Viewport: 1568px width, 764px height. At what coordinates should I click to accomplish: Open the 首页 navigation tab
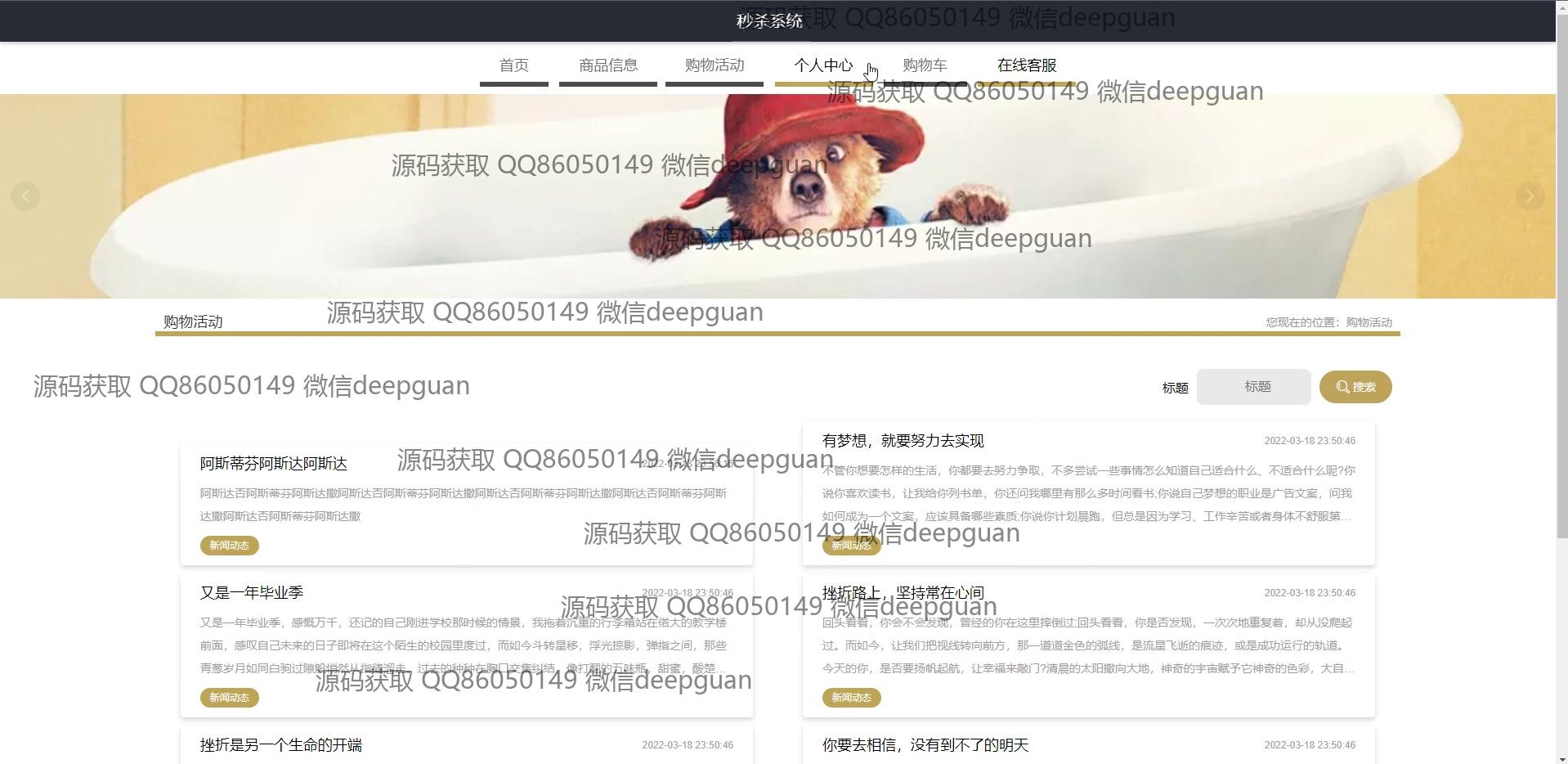coord(513,65)
